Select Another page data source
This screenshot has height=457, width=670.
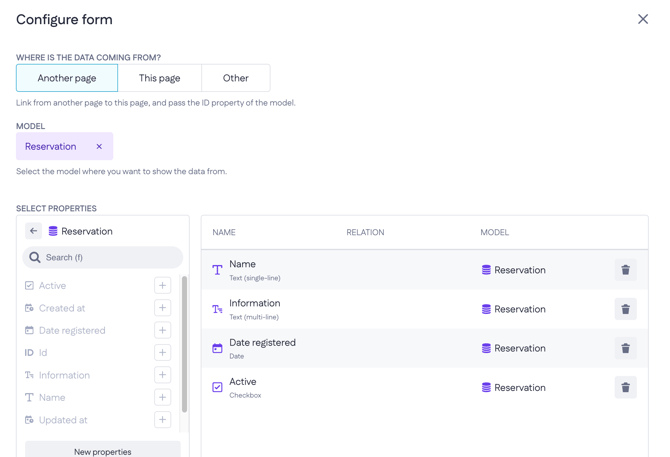[x=67, y=78]
